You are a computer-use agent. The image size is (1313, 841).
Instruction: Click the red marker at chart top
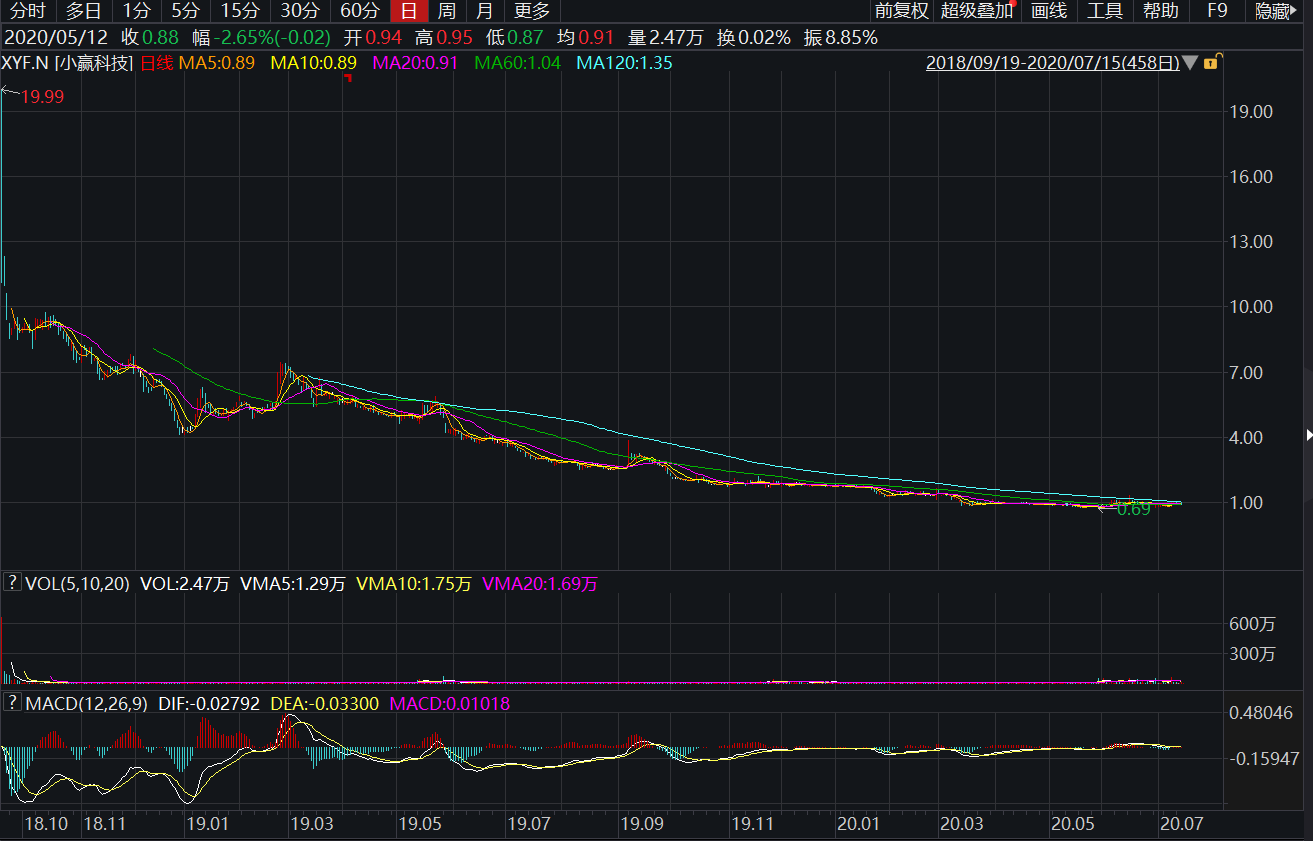[x=348, y=78]
